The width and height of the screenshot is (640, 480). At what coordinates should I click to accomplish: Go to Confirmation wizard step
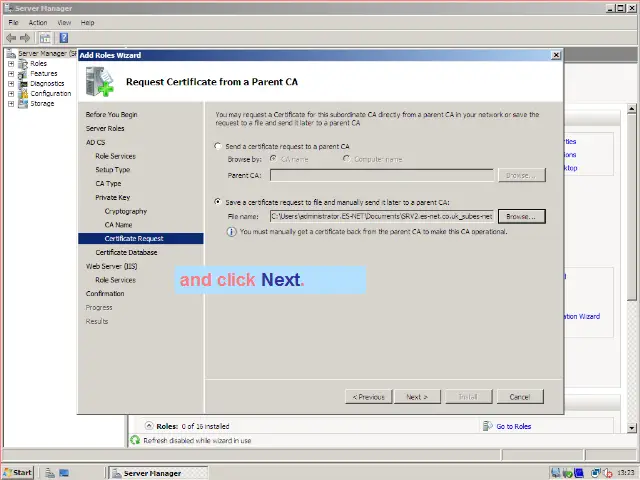(105, 294)
